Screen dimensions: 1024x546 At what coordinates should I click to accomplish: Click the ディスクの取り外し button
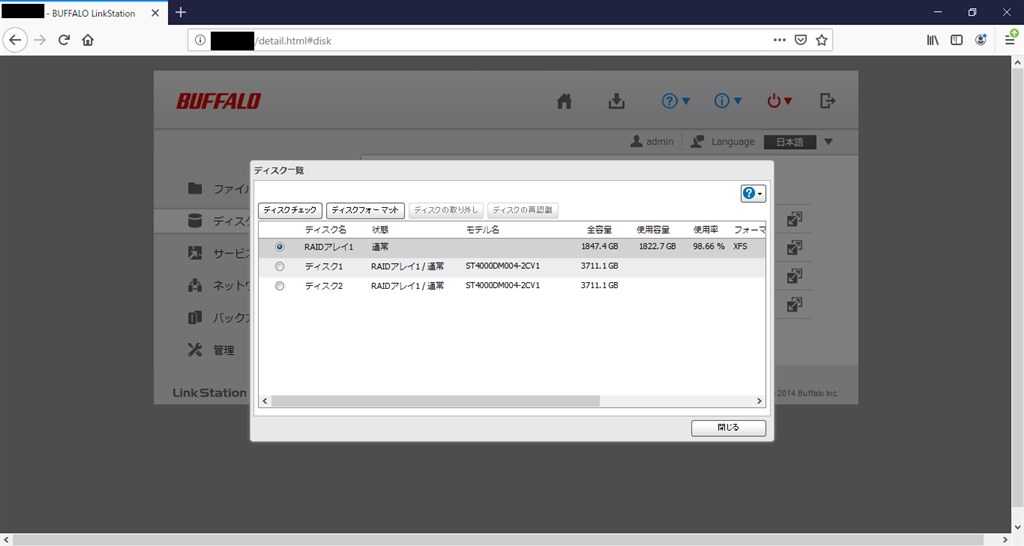(446, 210)
